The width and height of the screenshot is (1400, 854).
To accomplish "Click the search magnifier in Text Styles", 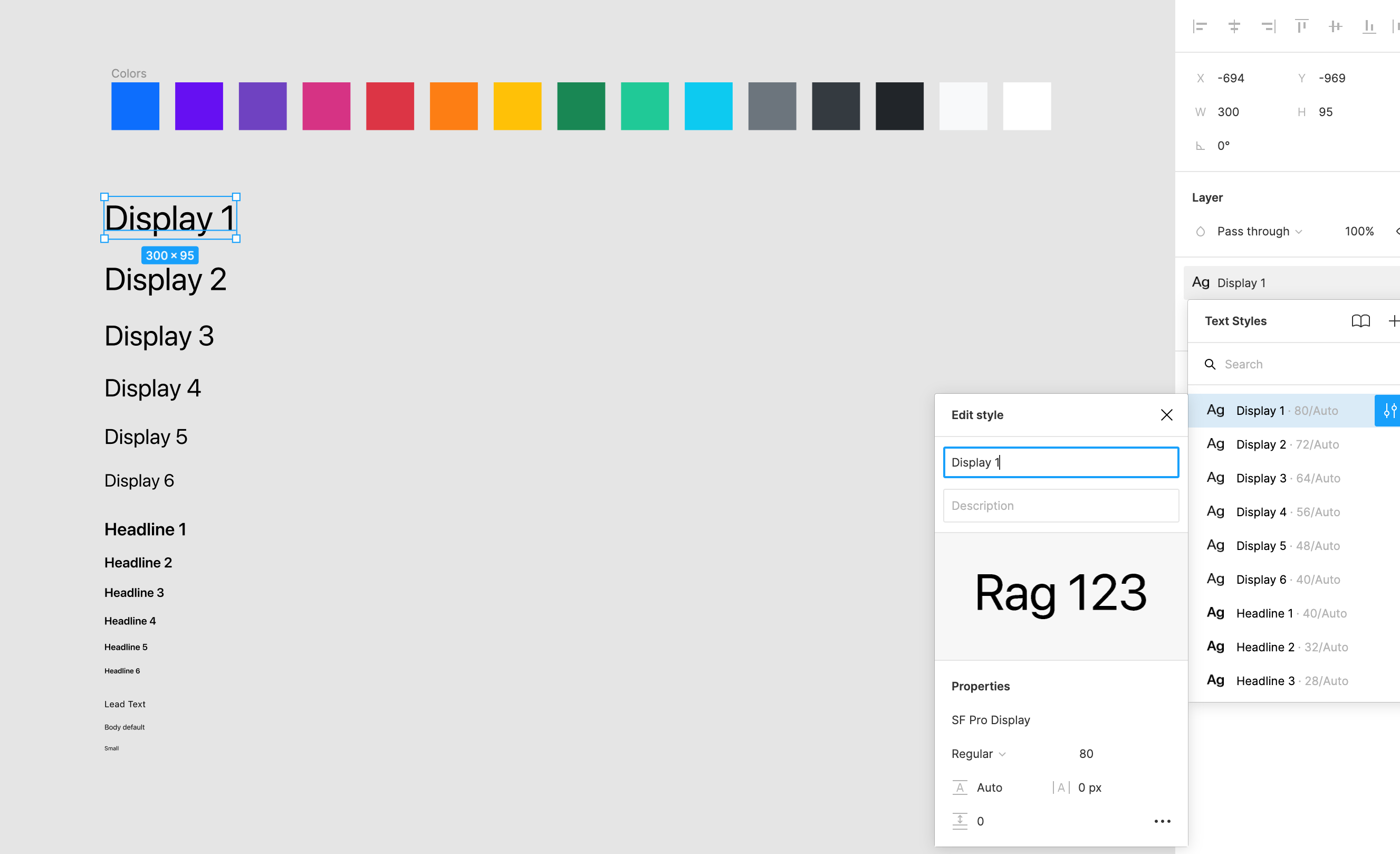I will pyautogui.click(x=1210, y=365).
